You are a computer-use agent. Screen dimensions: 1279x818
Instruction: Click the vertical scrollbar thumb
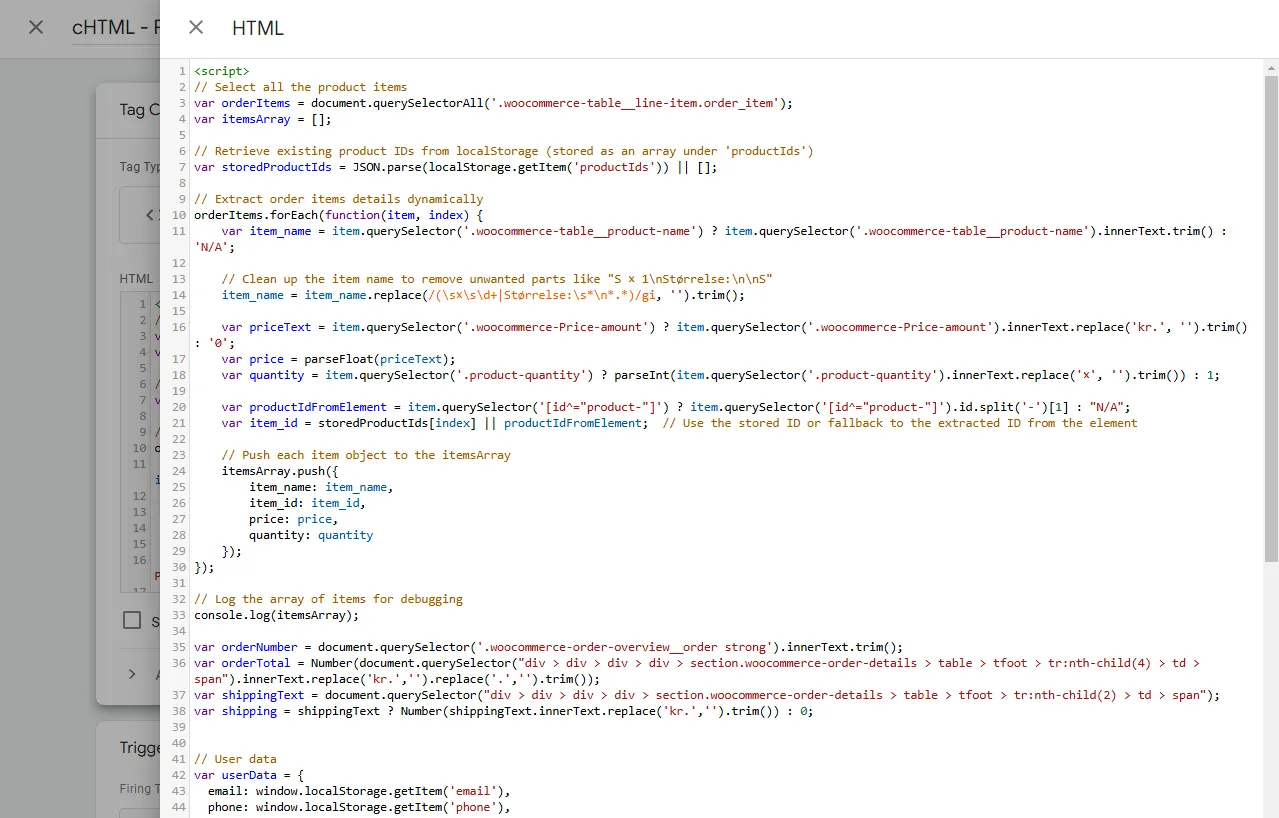click(1271, 318)
